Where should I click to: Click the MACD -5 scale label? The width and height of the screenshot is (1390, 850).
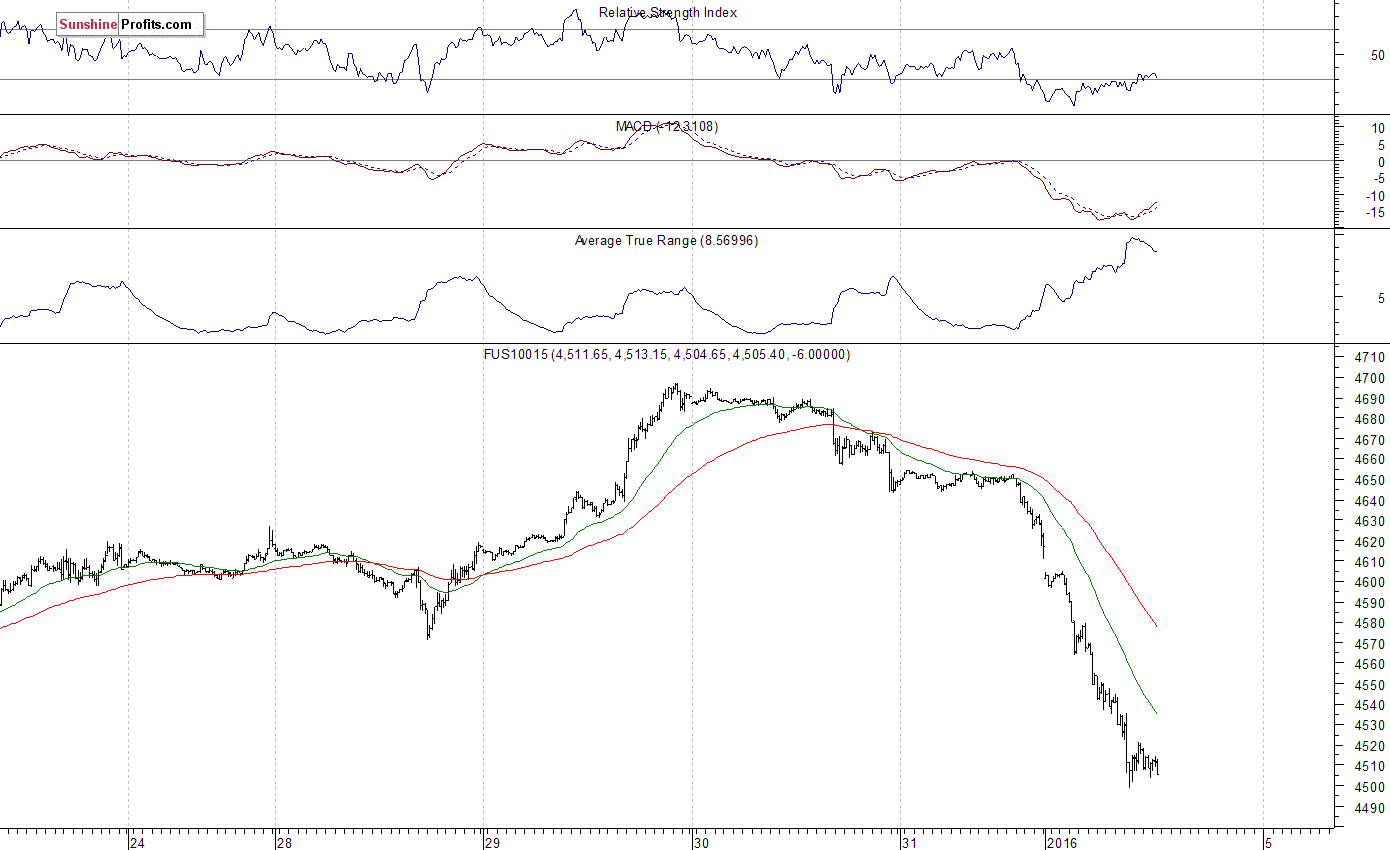click(1377, 179)
